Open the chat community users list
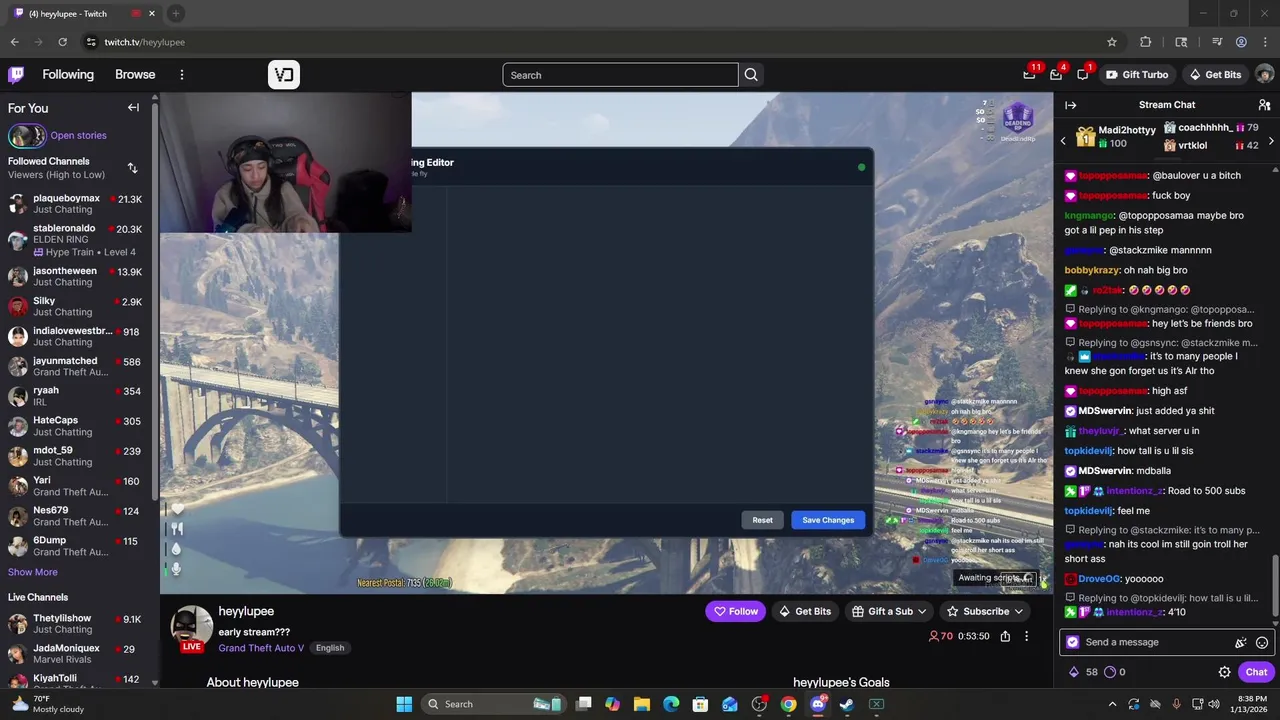The width and height of the screenshot is (1280, 720). 1264,105
